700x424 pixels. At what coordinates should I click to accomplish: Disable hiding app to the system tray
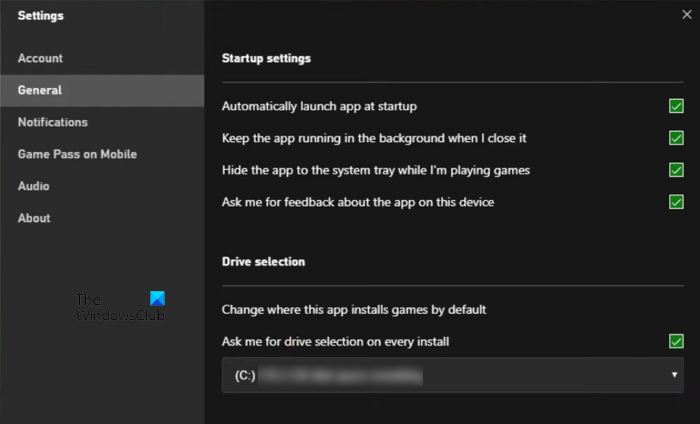coord(676,170)
